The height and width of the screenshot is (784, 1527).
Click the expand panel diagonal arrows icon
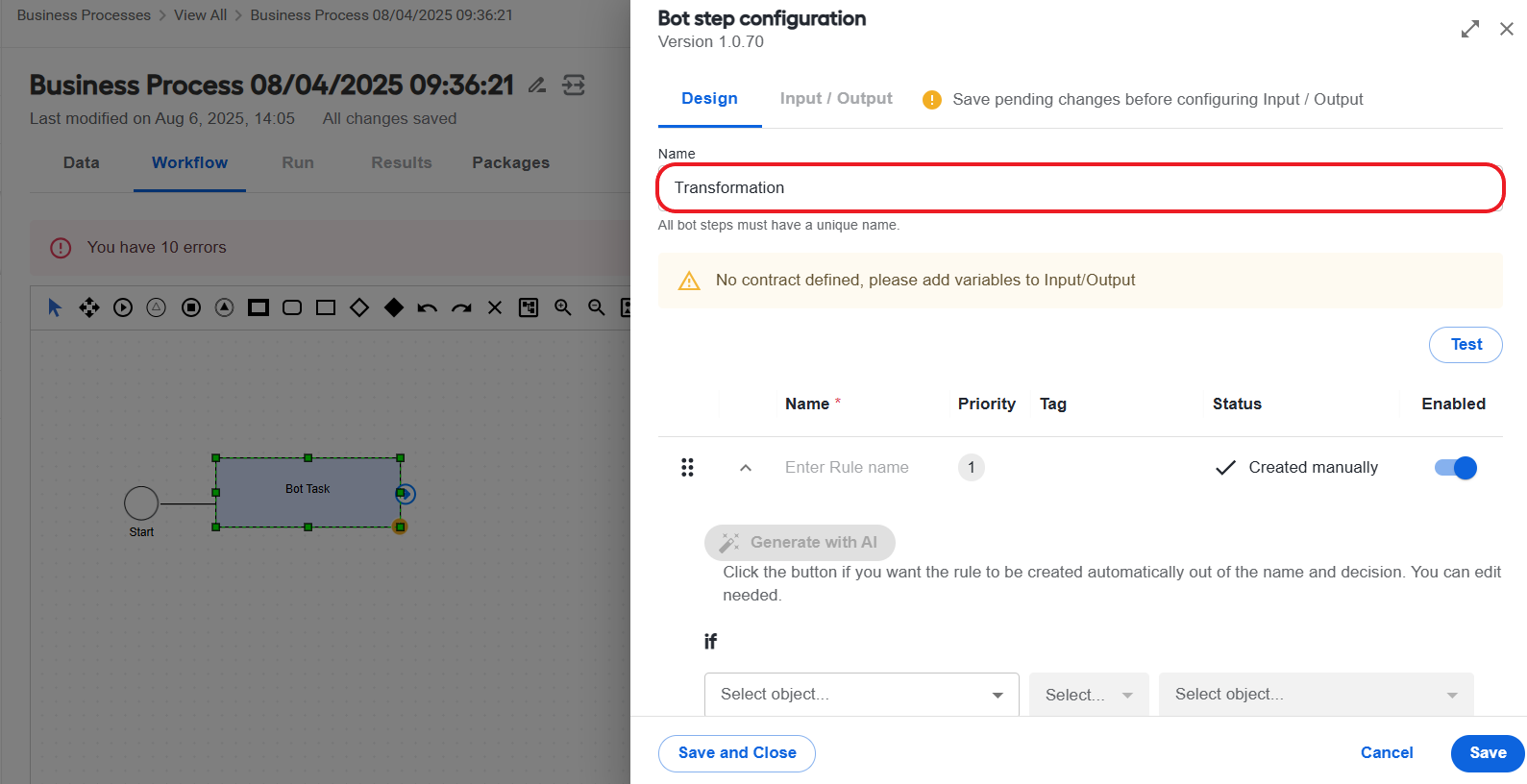[1469, 29]
